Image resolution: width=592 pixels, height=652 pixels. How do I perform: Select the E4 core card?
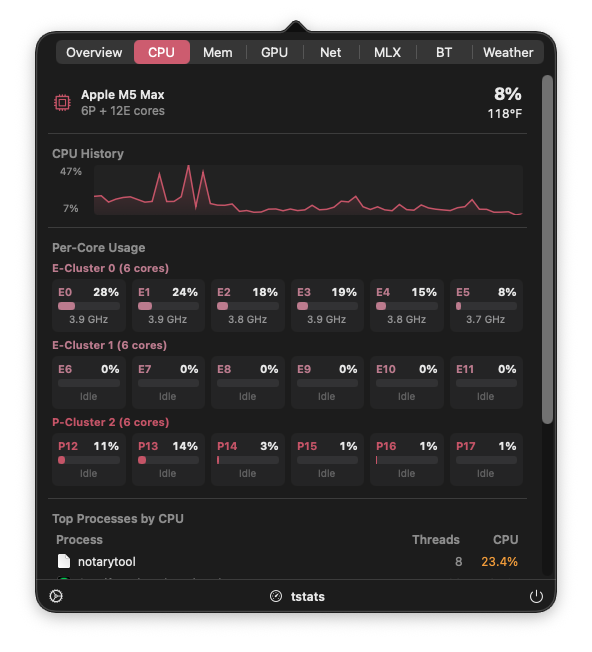coord(407,306)
